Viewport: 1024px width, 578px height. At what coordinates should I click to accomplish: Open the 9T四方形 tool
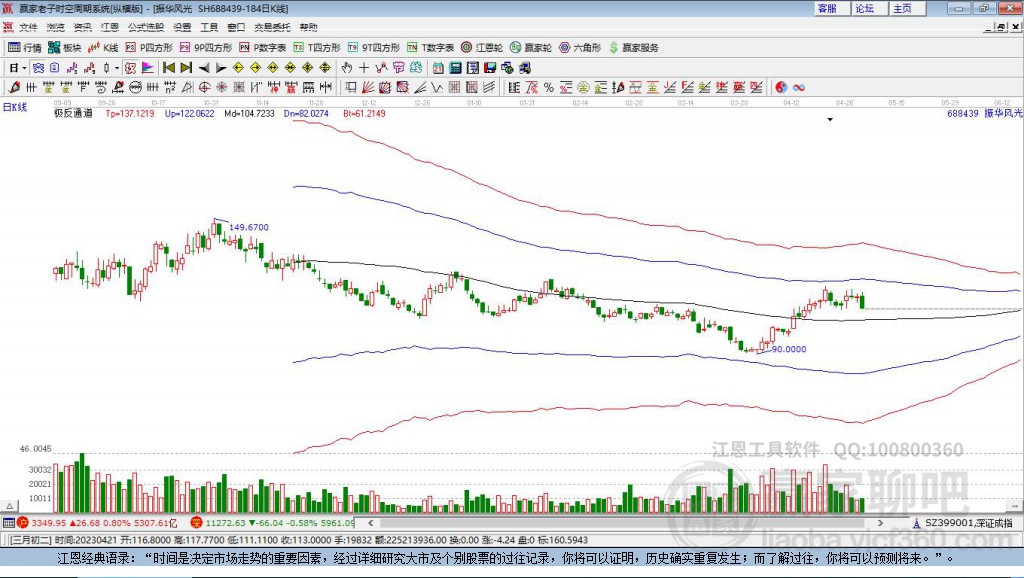(374, 48)
